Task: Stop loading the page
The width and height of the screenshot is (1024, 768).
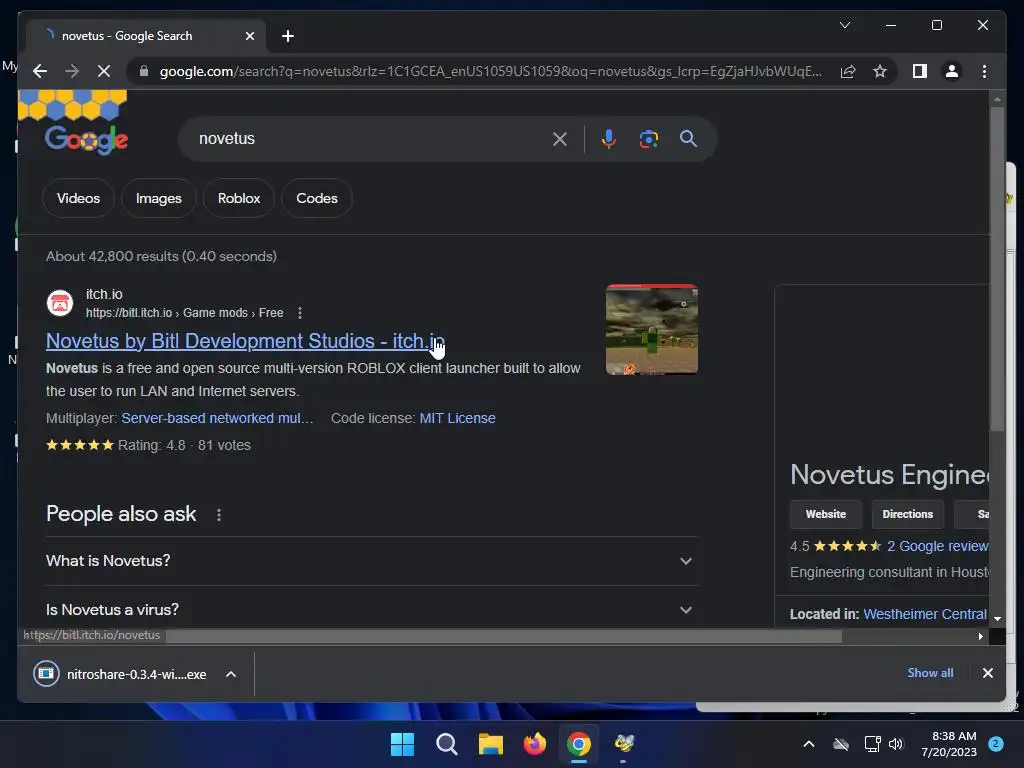Action: [x=104, y=71]
